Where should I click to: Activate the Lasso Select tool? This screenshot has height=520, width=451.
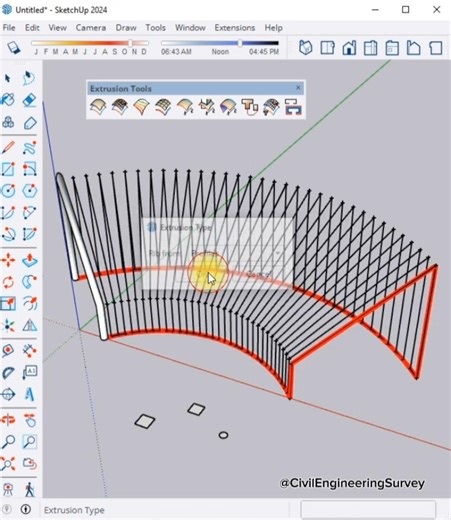pyautogui.click(x=29, y=78)
